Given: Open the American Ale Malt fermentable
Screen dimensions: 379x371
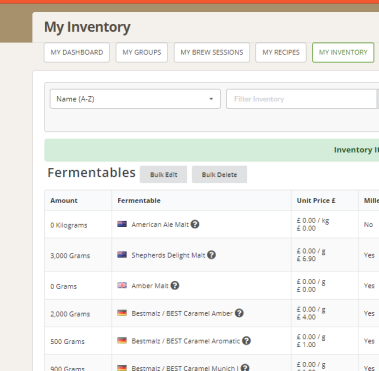Looking at the screenshot, I should [x=160, y=225].
